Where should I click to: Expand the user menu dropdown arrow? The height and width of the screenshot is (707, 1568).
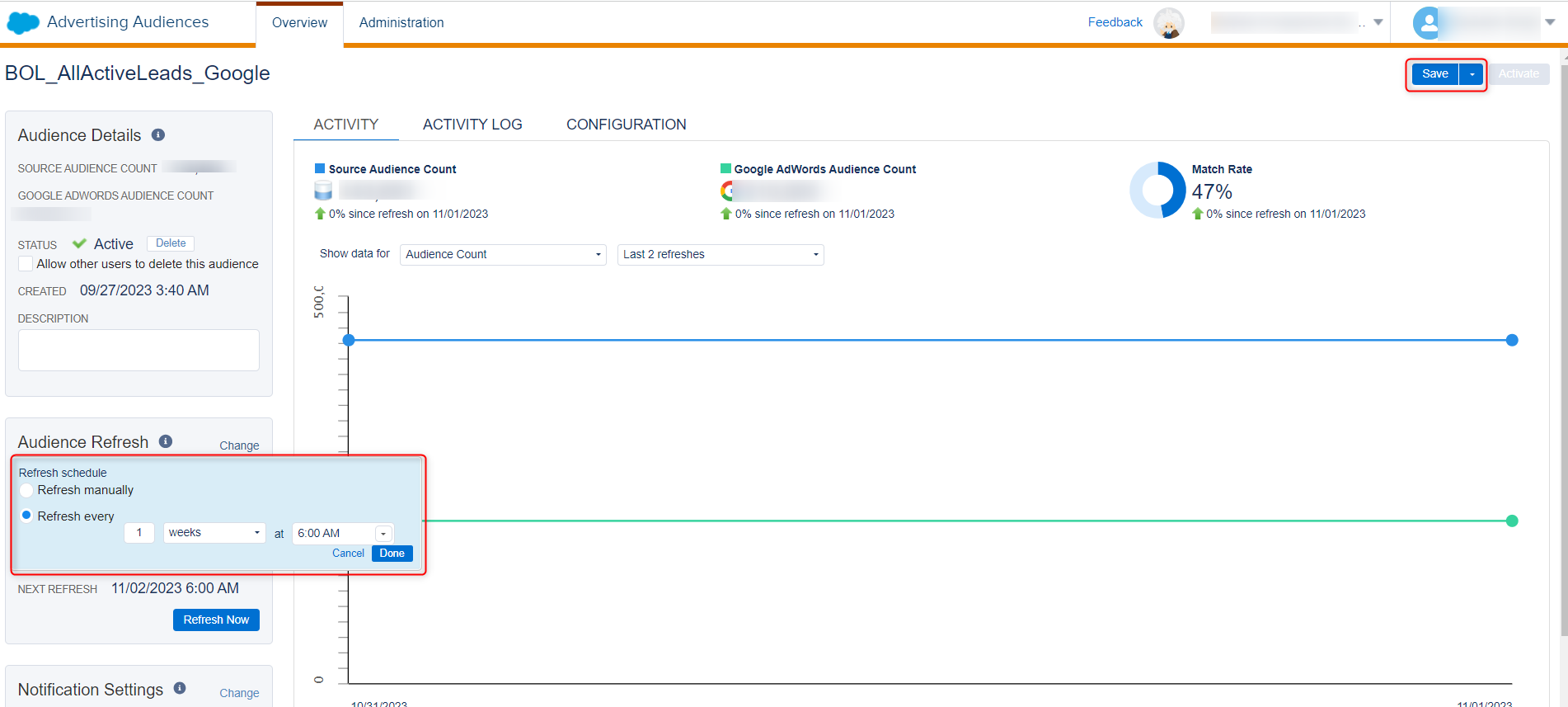[x=1550, y=22]
